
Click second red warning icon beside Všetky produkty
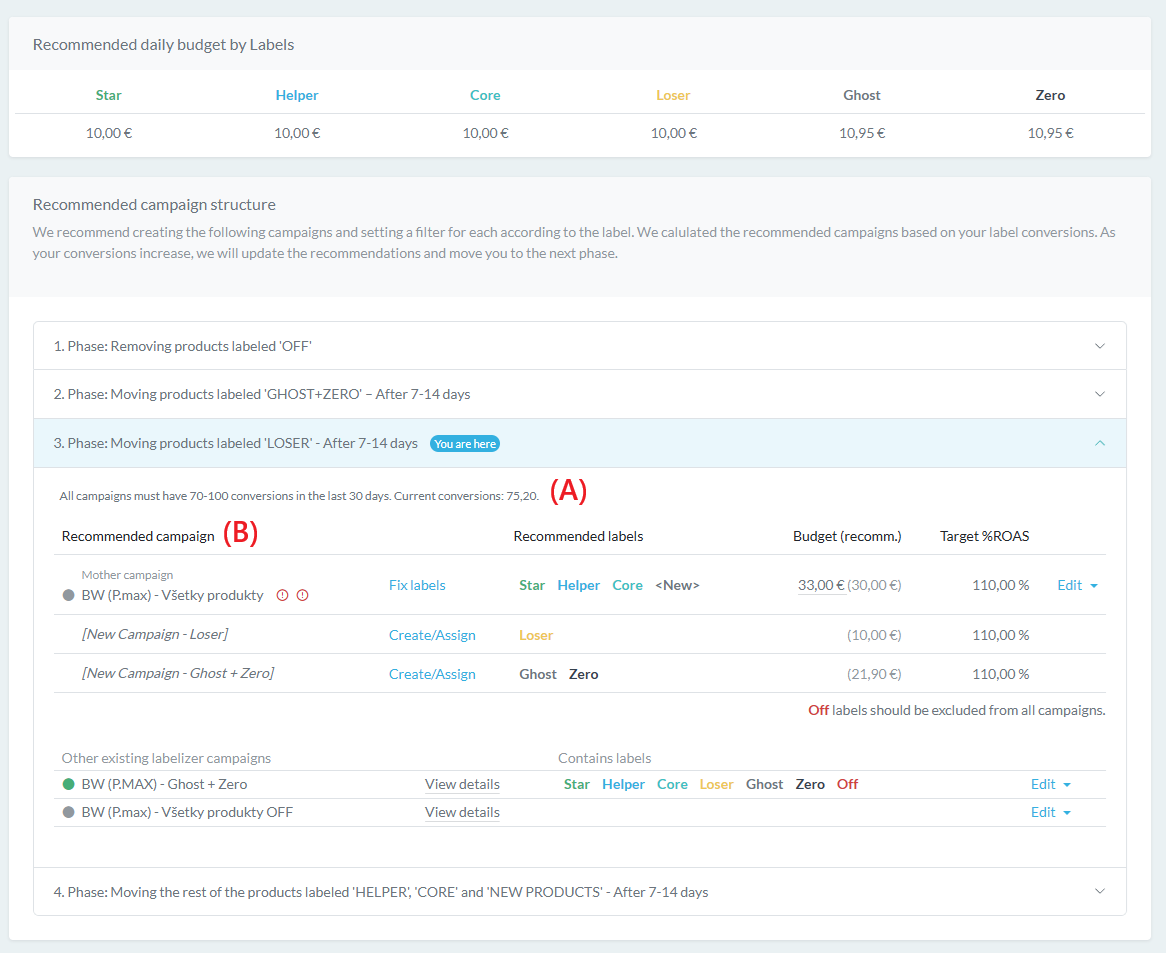click(x=303, y=595)
